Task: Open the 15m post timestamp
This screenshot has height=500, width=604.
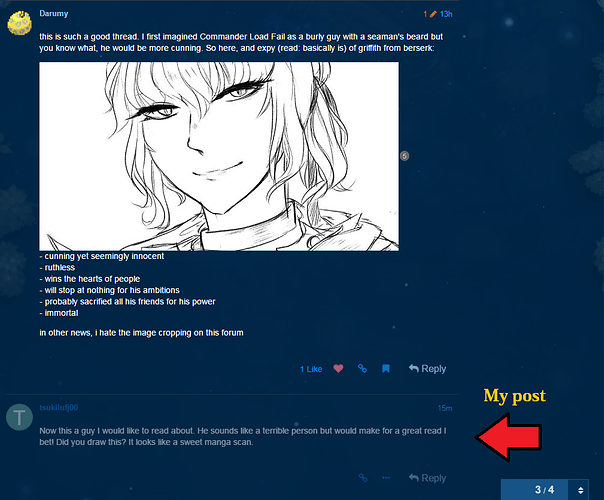Action: point(445,408)
